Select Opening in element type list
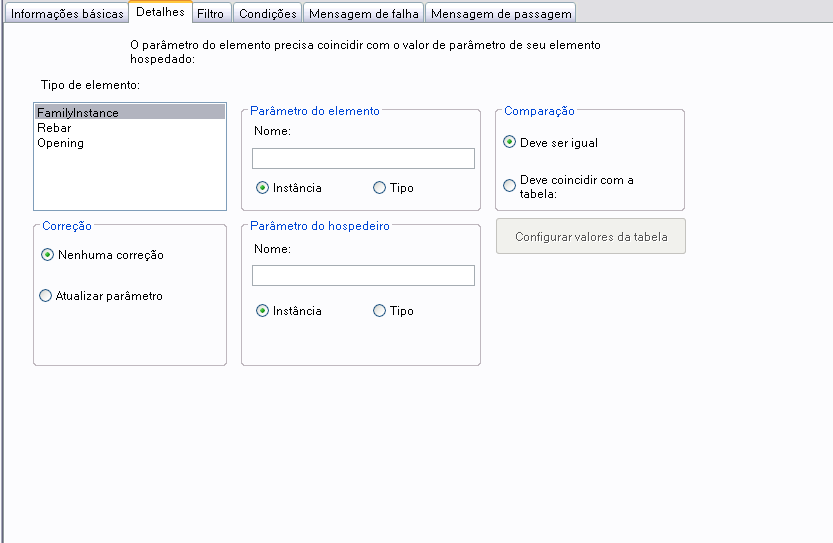Screen dimensions: 833x543 (60, 143)
